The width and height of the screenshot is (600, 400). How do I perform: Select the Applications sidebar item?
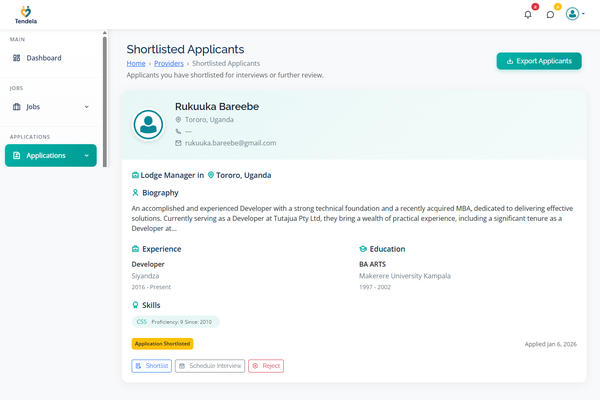[x=46, y=155]
